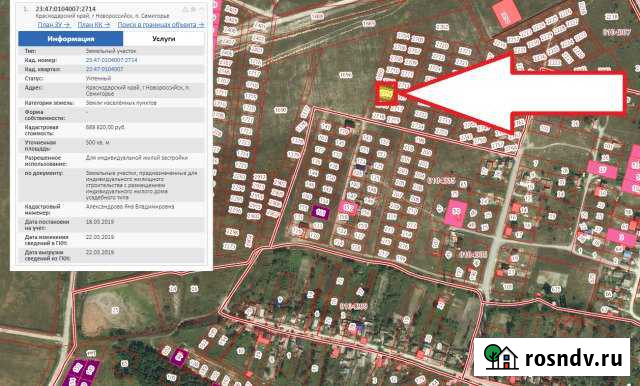Select the pink parcel labeled 93
Screen dimensions: 640x386
click(x=456, y=213)
